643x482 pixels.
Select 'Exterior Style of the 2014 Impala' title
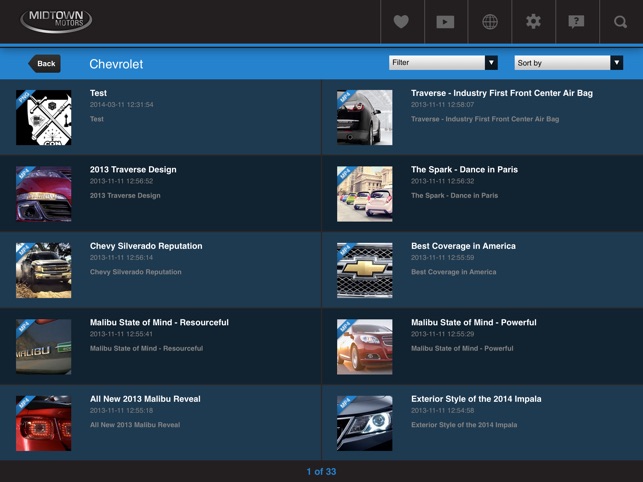476,399
